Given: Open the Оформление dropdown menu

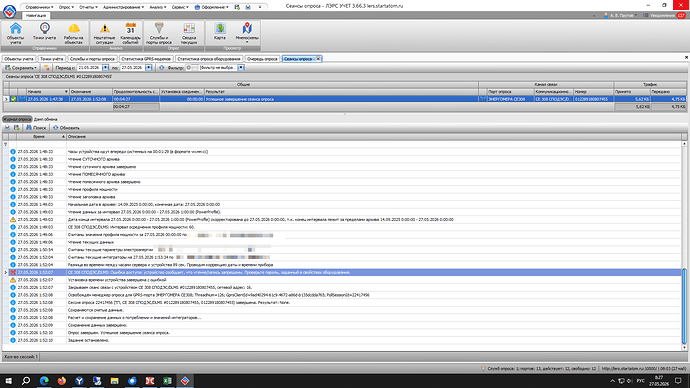Looking at the screenshot, I should 212,7.
